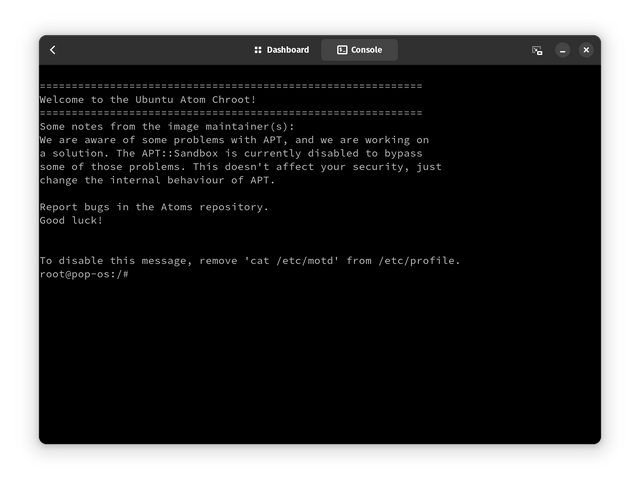The height and width of the screenshot is (487, 640).
Task: Click 'Some notes from the image maintainer(s):' line
Action: click(x=167, y=127)
